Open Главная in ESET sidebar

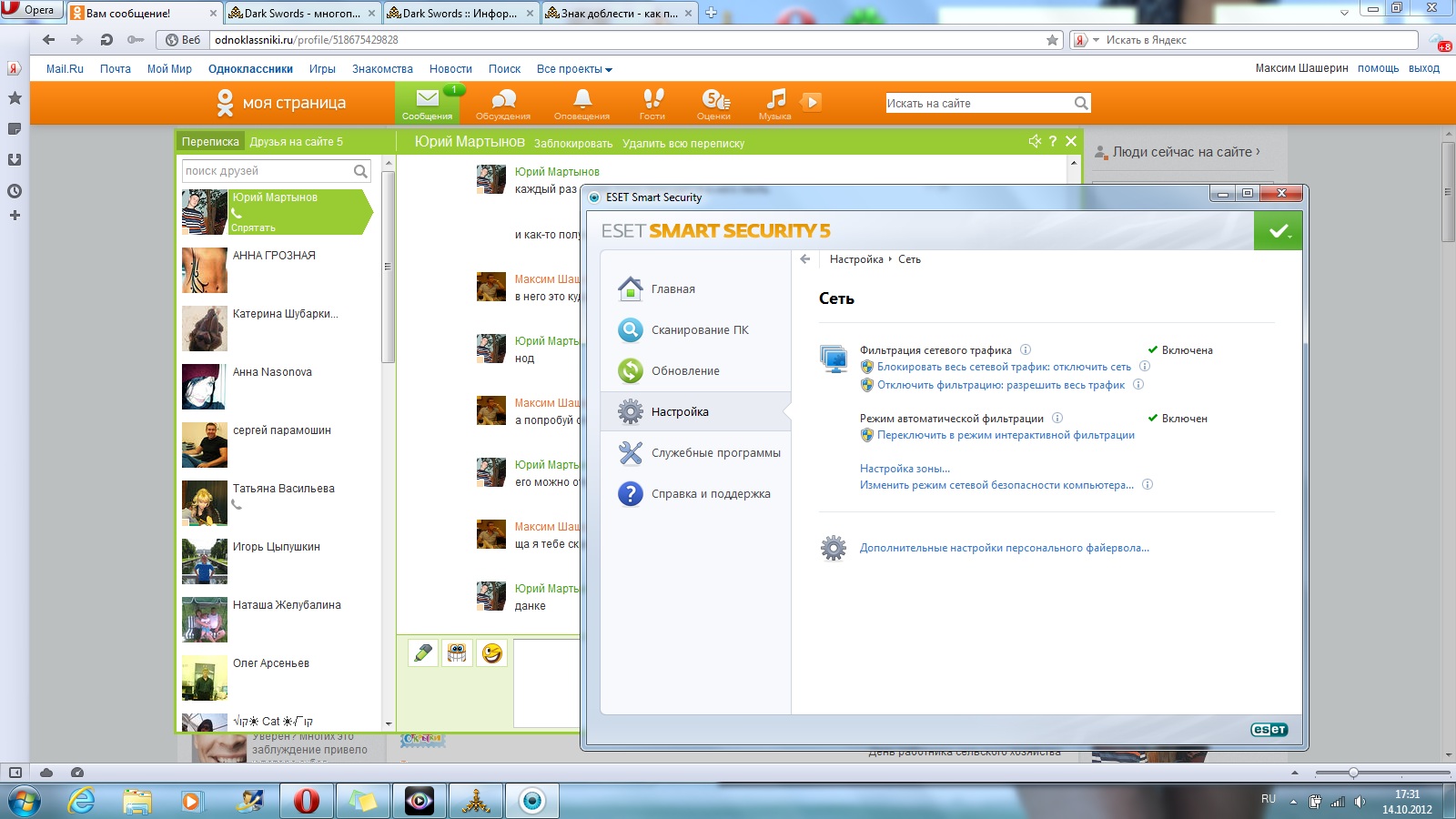coord(696,289)
